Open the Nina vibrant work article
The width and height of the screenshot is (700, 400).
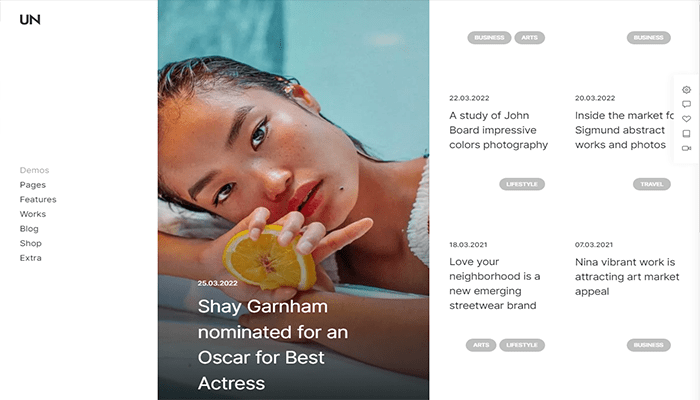[627, 276]
